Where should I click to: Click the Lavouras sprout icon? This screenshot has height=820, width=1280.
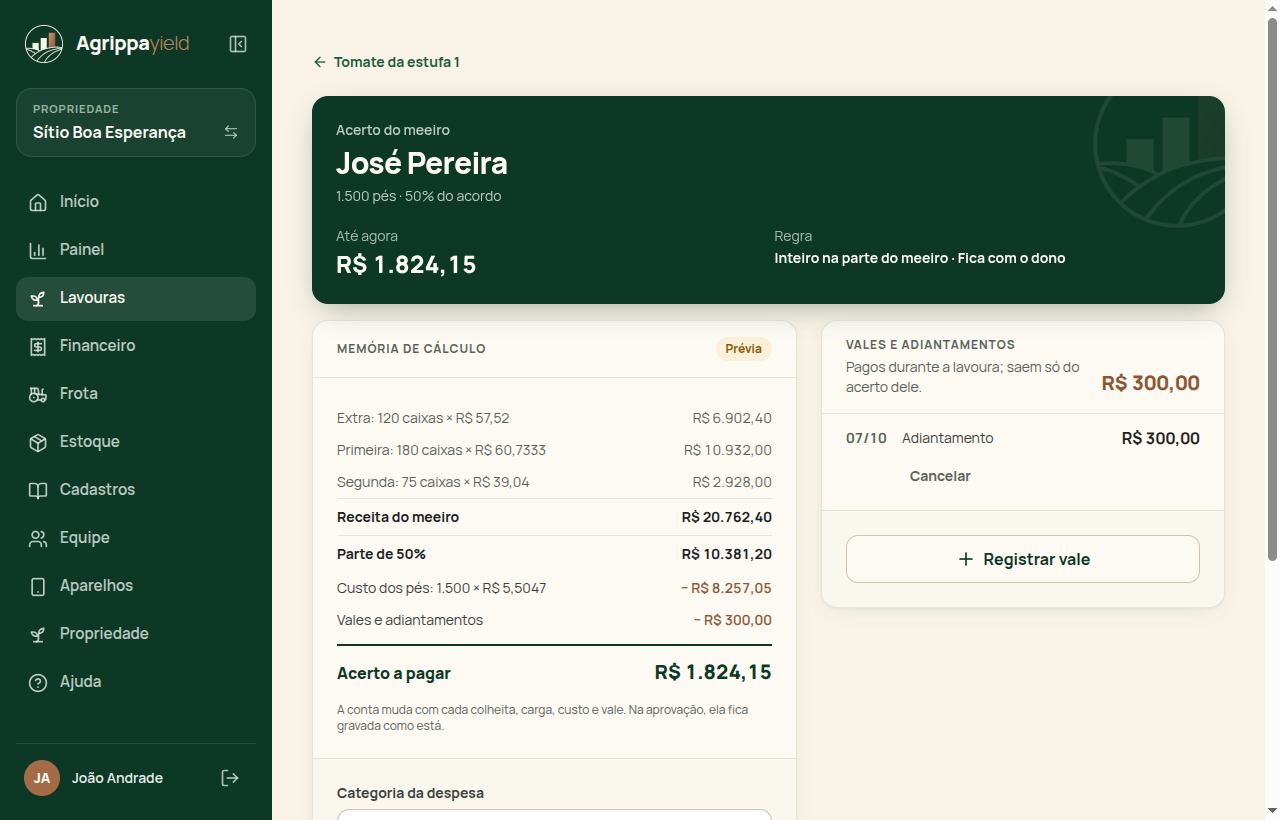click(x=38, y=298)
